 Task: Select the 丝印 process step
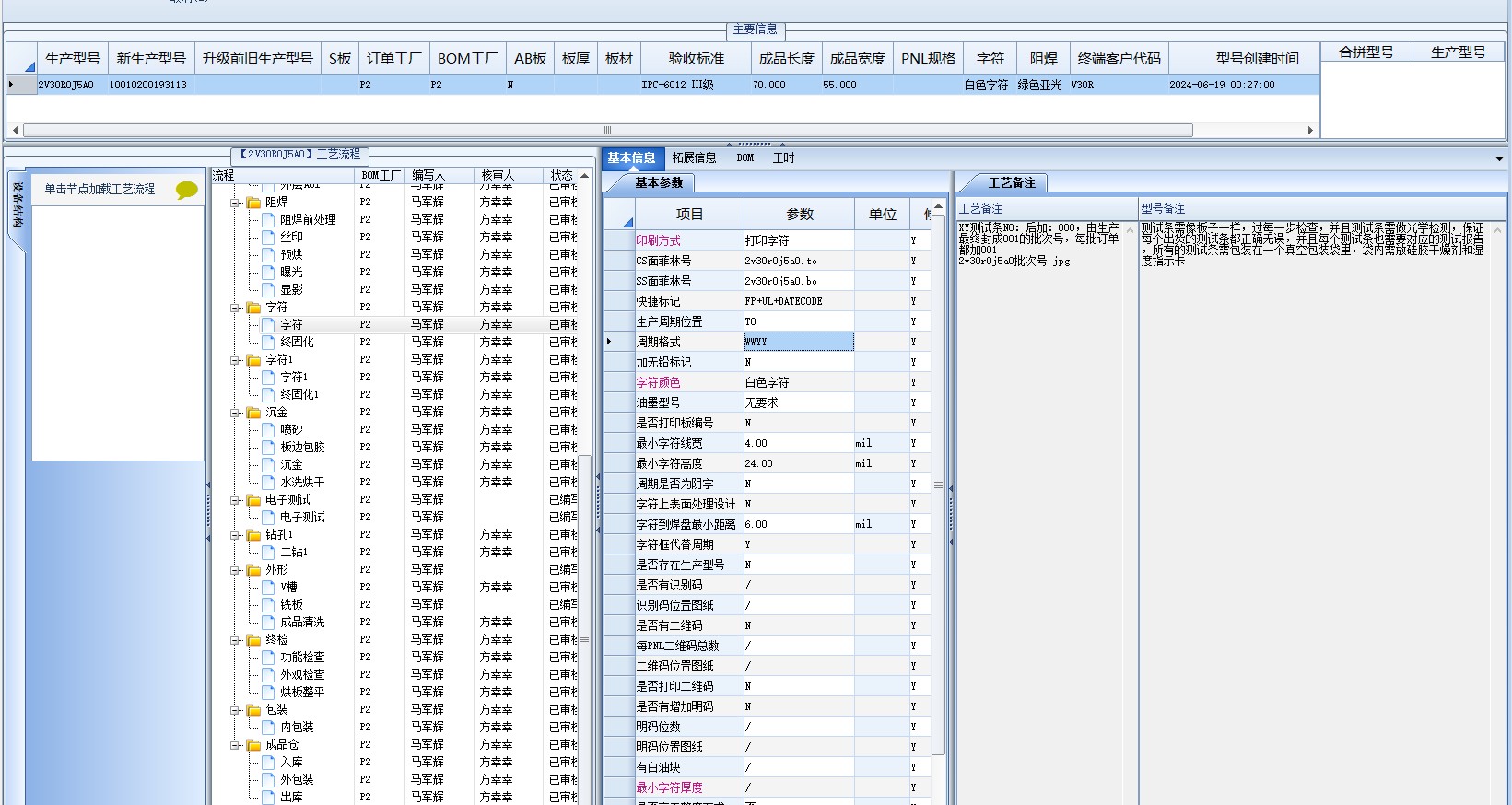click(x=291, y=237)
